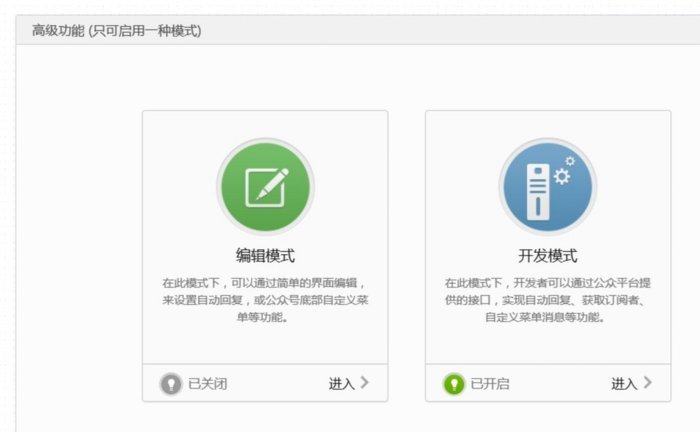700x432 pixels.
Task: Select the 开发模式 title text
Action: pos(548,256)
